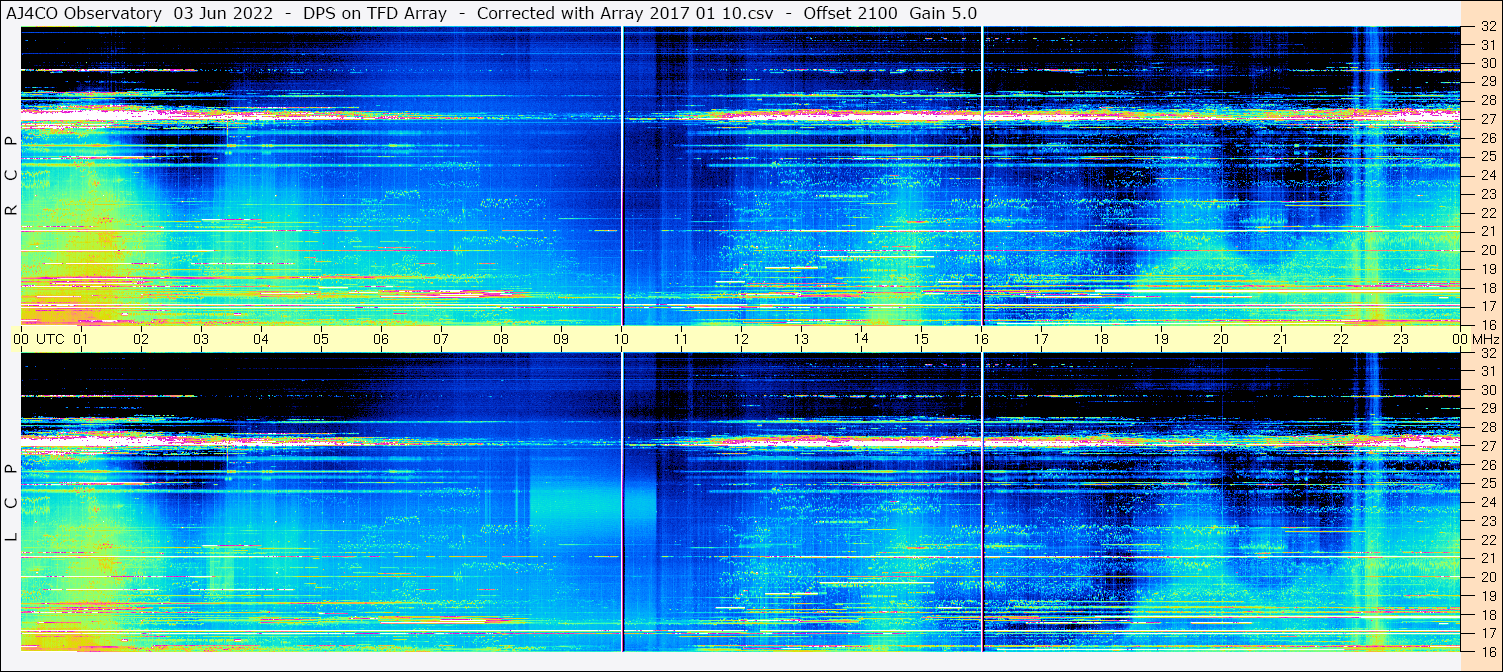Click the 16 UTC vertical marker in LCP spectrogram
Screen dimensions: 1503x672
pyautogui.click(x=982, y=502)
